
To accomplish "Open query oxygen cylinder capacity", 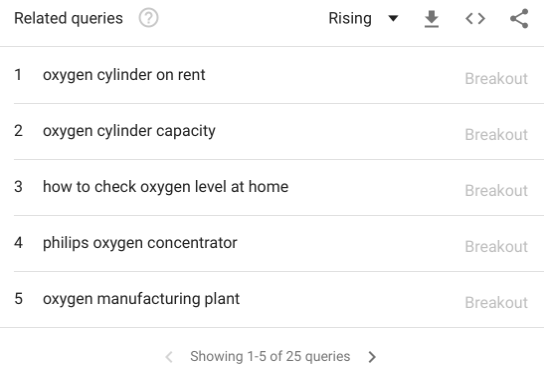I will (x=129, y=131).
